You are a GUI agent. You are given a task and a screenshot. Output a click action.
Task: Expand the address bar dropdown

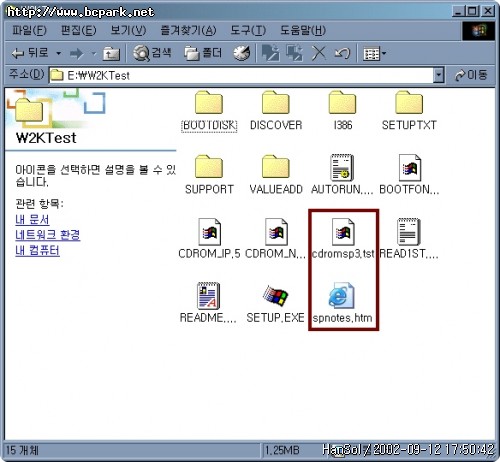pyautogui.click(x=439, y=76)
